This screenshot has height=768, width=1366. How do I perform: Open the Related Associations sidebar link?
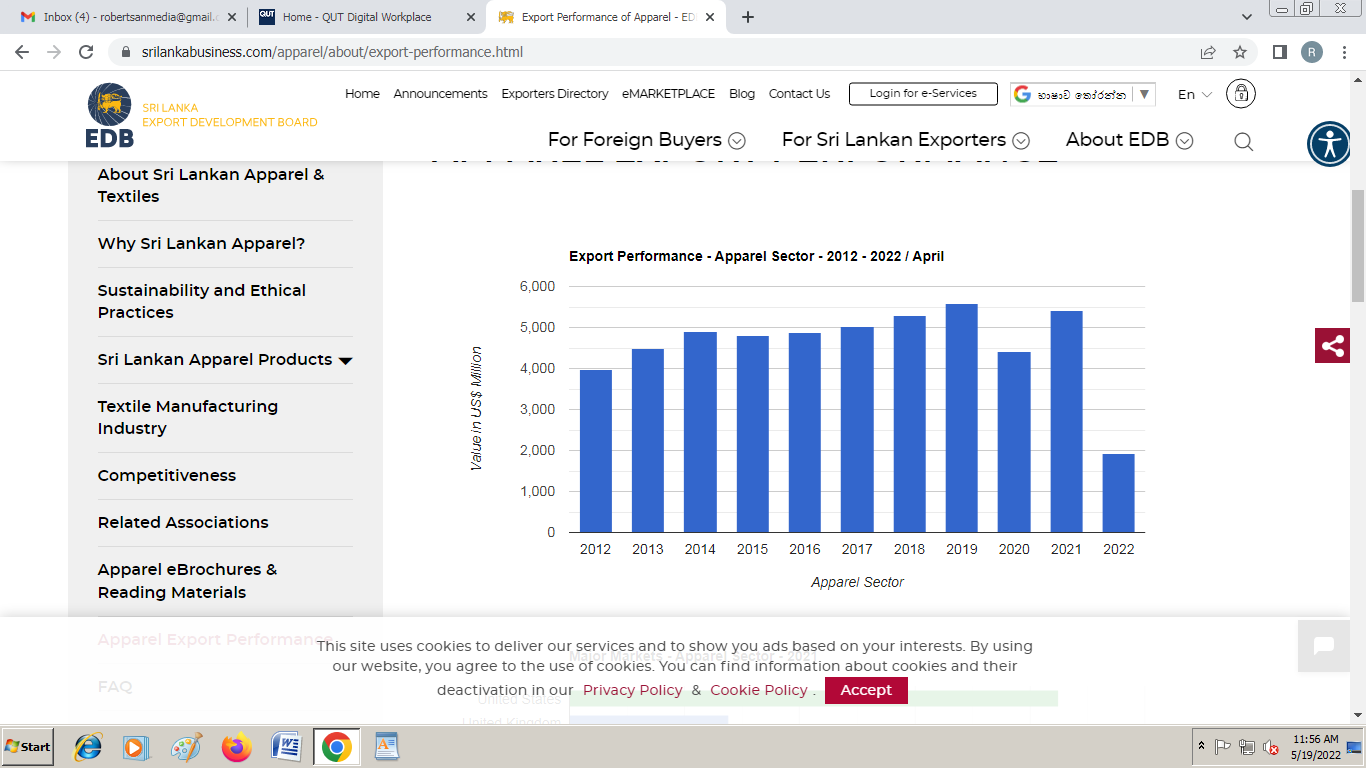pyautogui.click(x=183, y=523)
